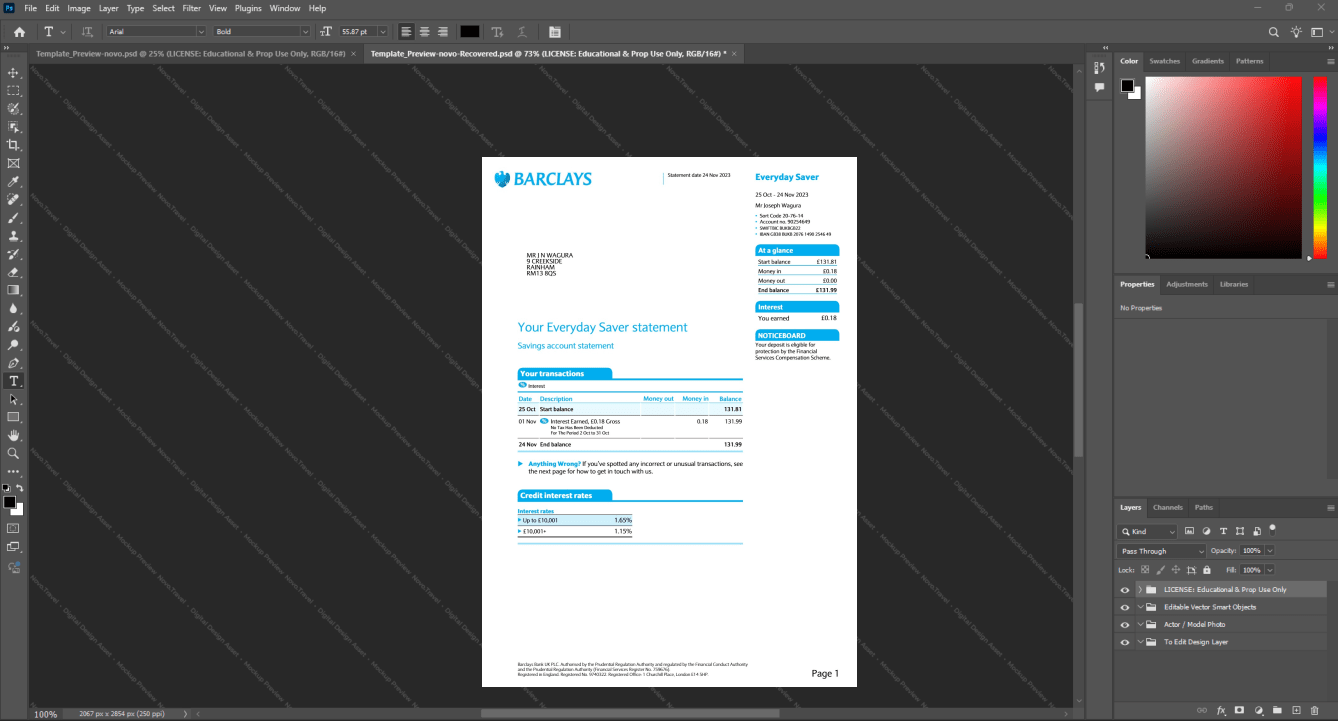Toggle lock position

(x=1175, y=569)
